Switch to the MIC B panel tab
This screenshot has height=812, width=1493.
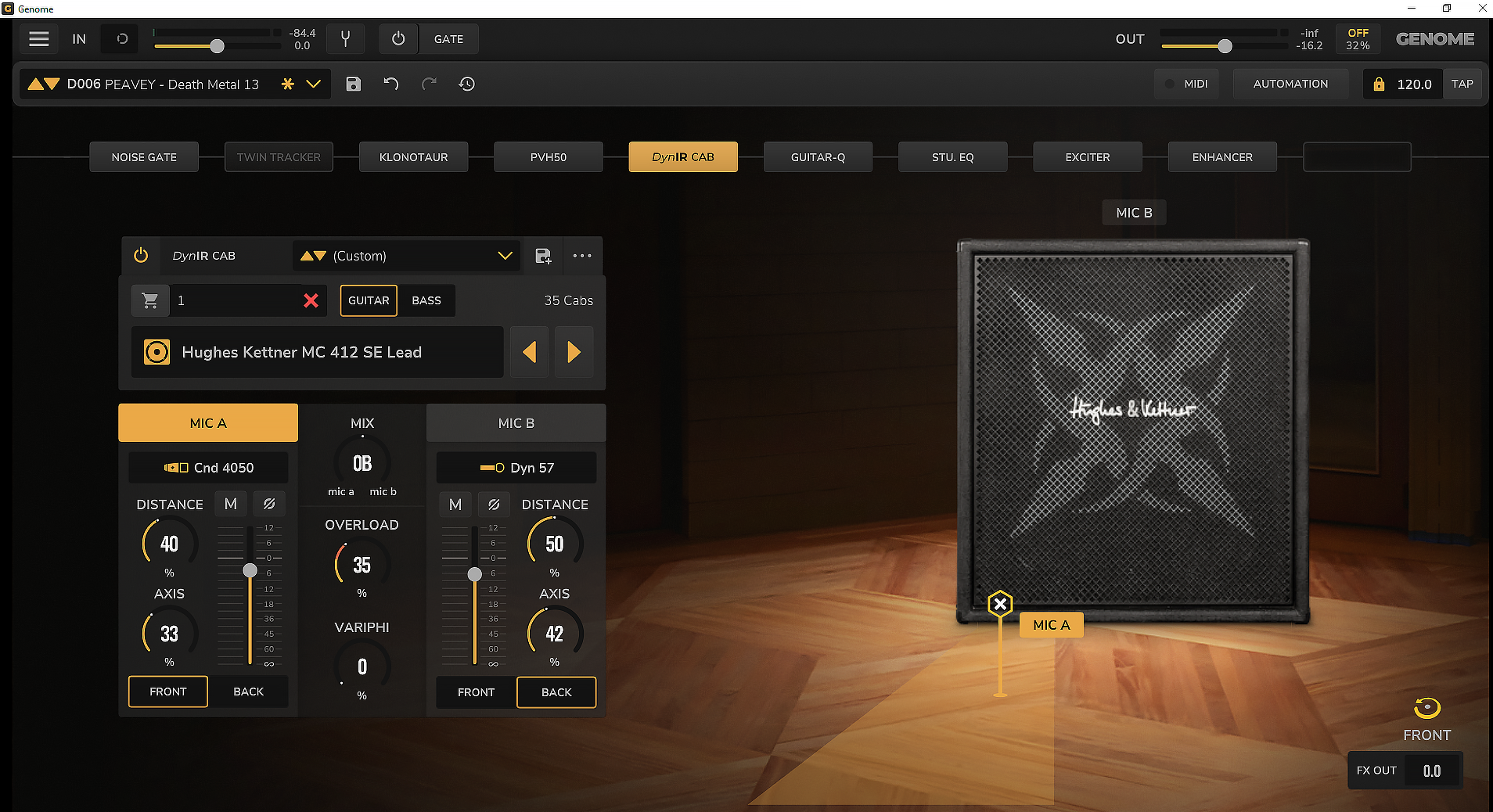[516, 423]
